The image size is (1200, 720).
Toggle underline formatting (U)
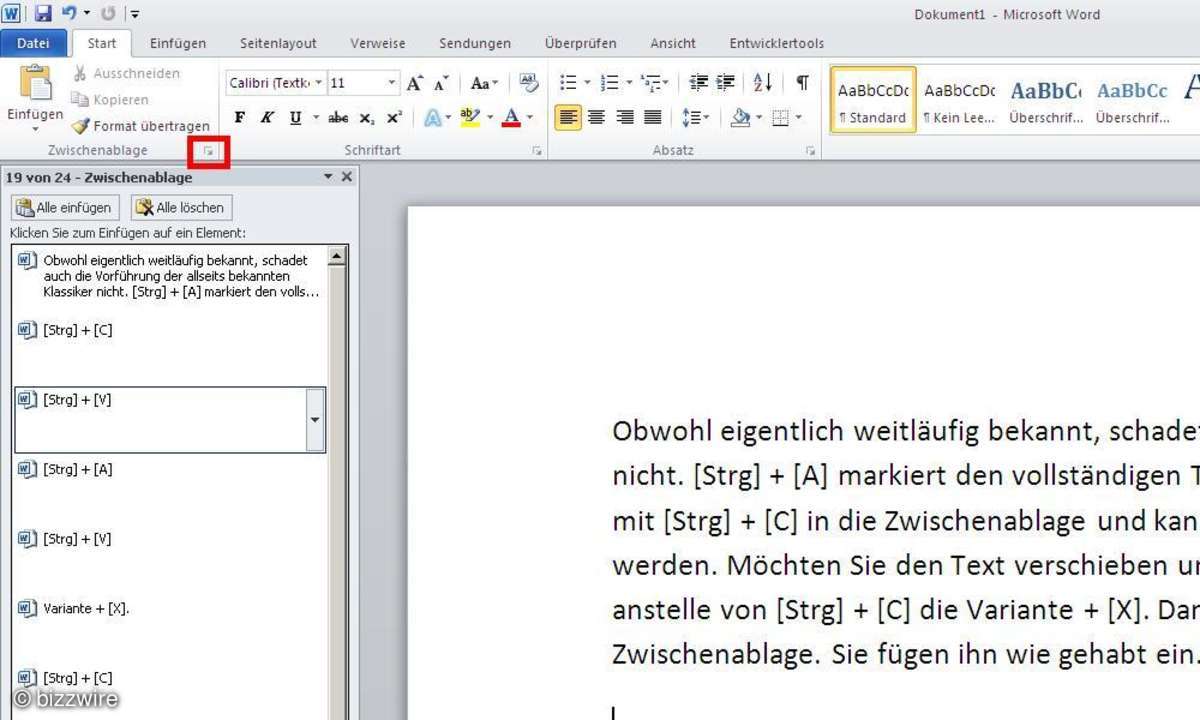click(295, 117)
